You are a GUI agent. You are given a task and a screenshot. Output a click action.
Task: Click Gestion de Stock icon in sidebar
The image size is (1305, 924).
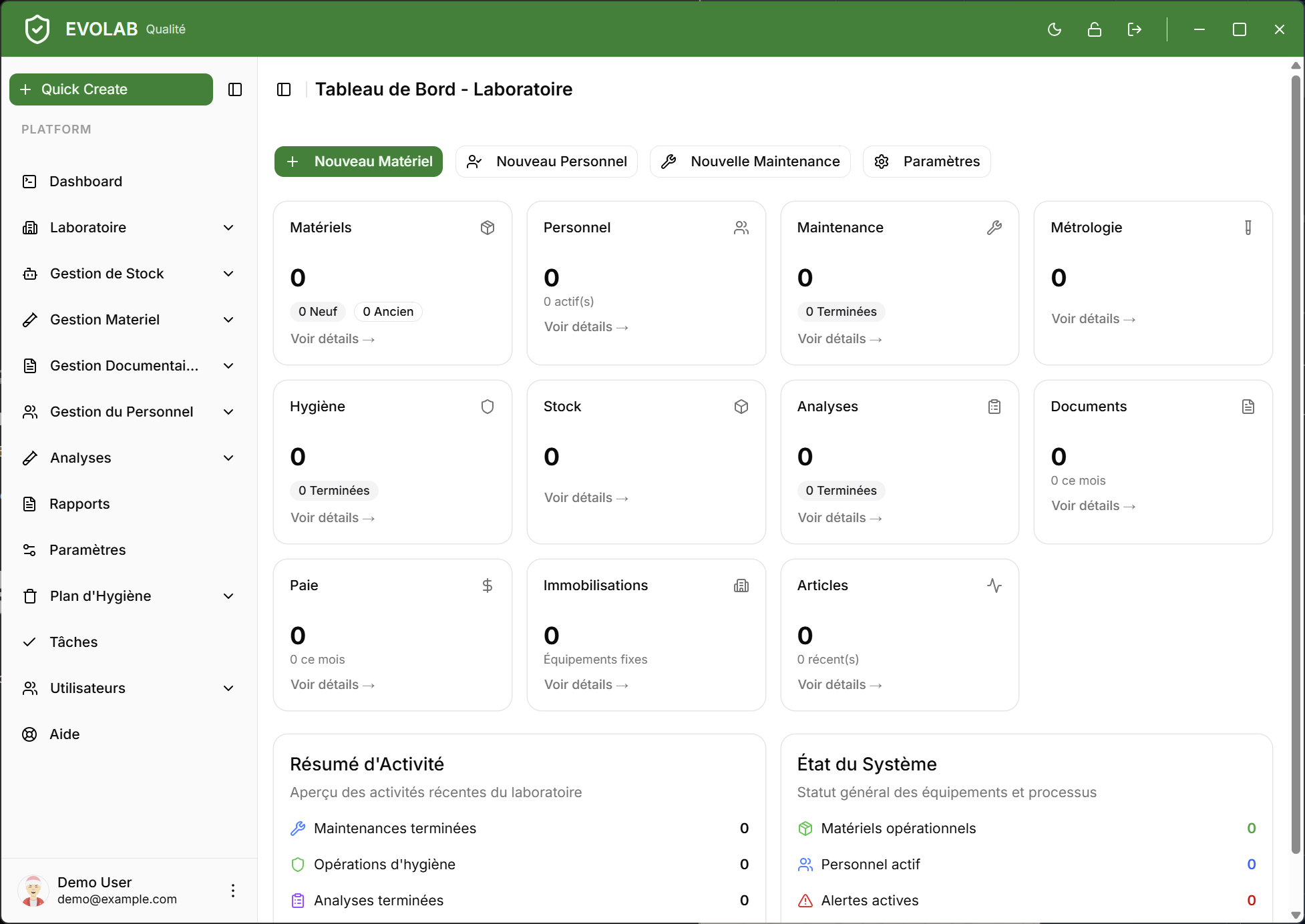(x=30, y=274)
